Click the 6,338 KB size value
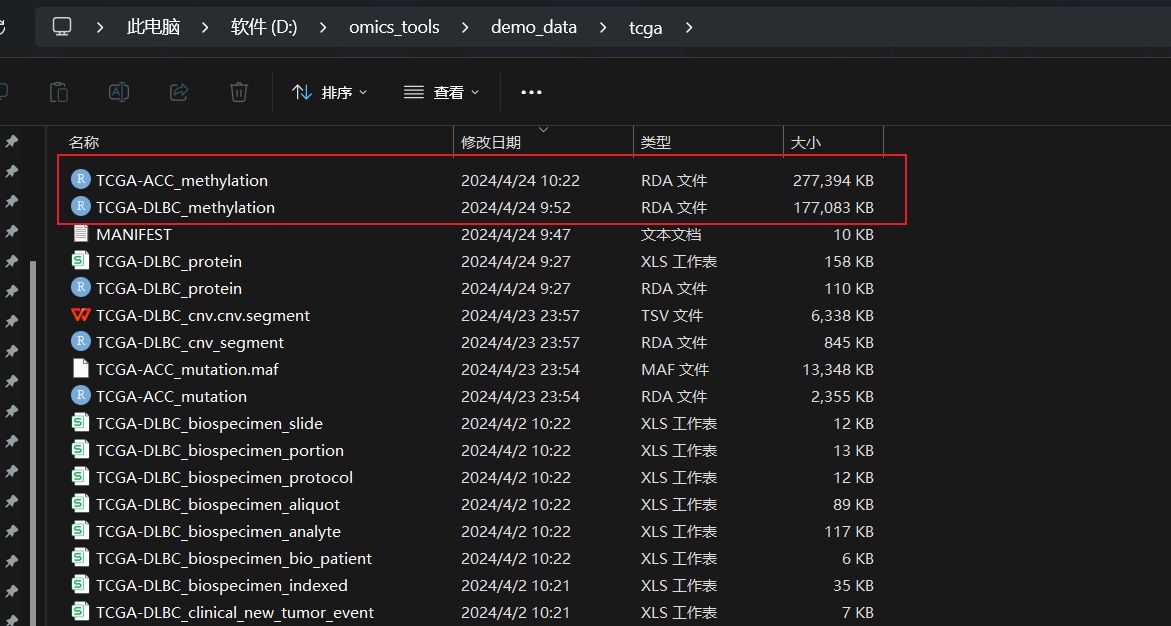Screen dimensions: 1171x626 [x=842, y=315]
